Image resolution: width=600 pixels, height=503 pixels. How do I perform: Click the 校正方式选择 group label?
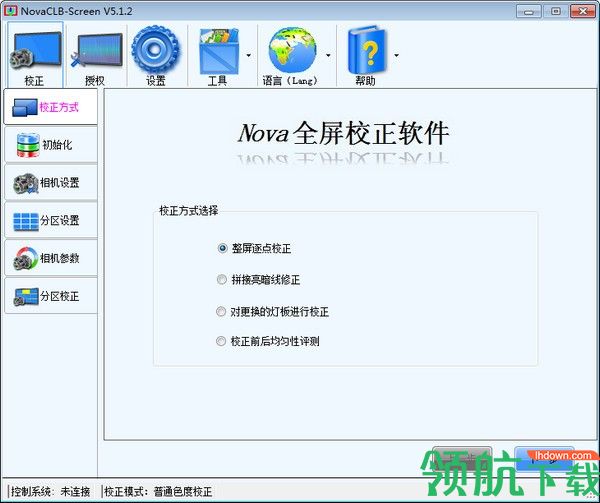(x=189, y=211)
